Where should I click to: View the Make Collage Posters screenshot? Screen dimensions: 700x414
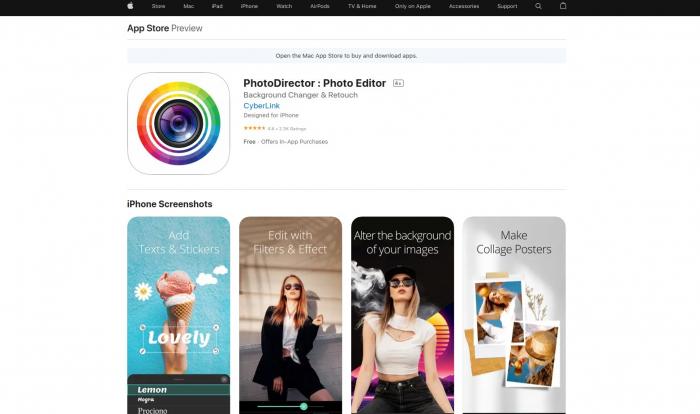pyautogui.click(x=514, y=315)
